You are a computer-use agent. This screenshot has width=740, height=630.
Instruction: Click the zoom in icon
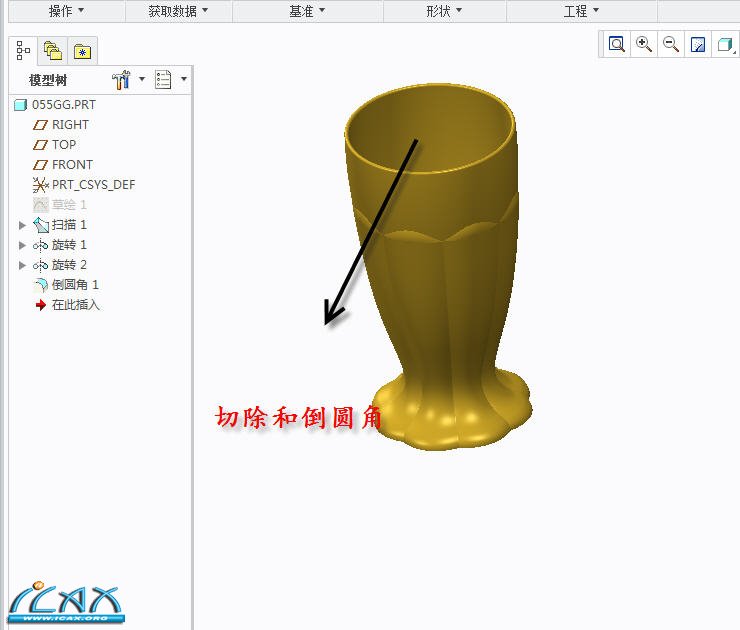(x=644, y=44)
